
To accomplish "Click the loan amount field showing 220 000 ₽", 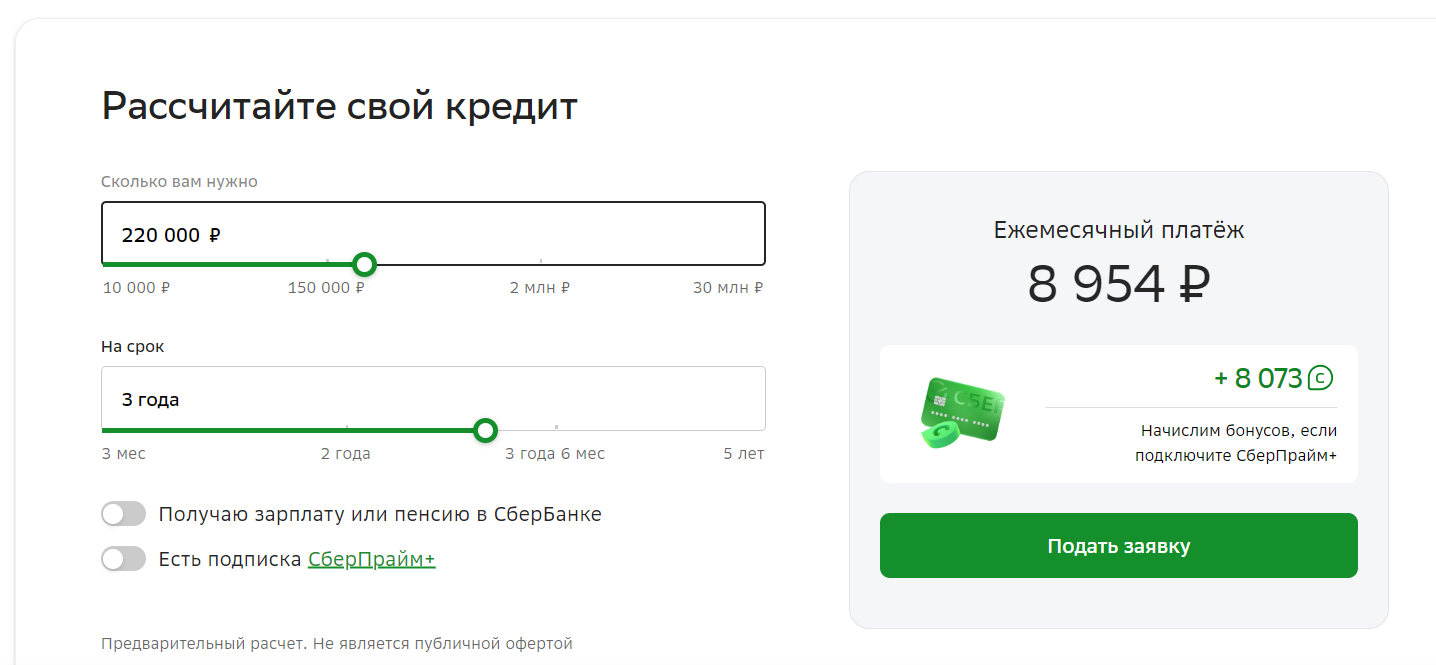I will (433, 234).
